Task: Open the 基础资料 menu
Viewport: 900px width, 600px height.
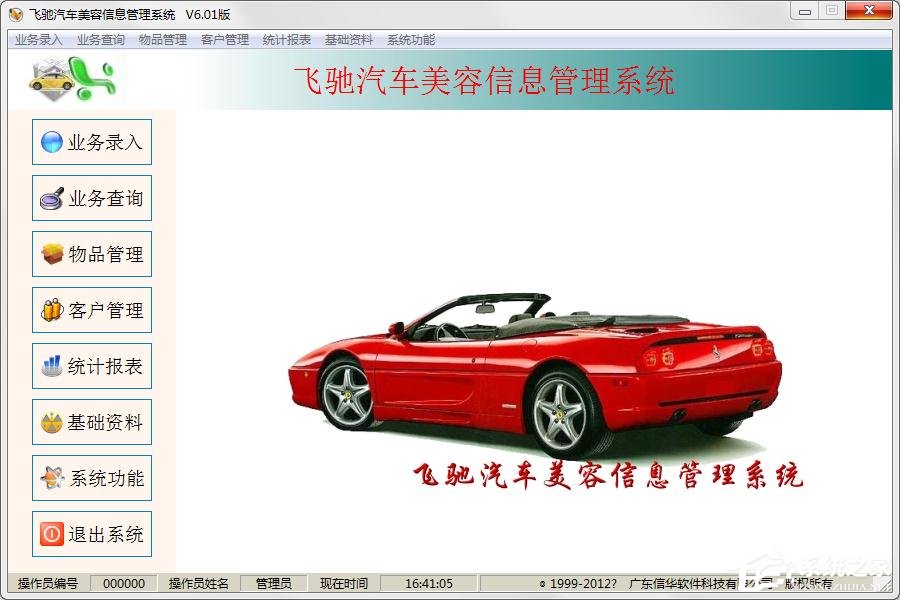Action: pos(347,40)
